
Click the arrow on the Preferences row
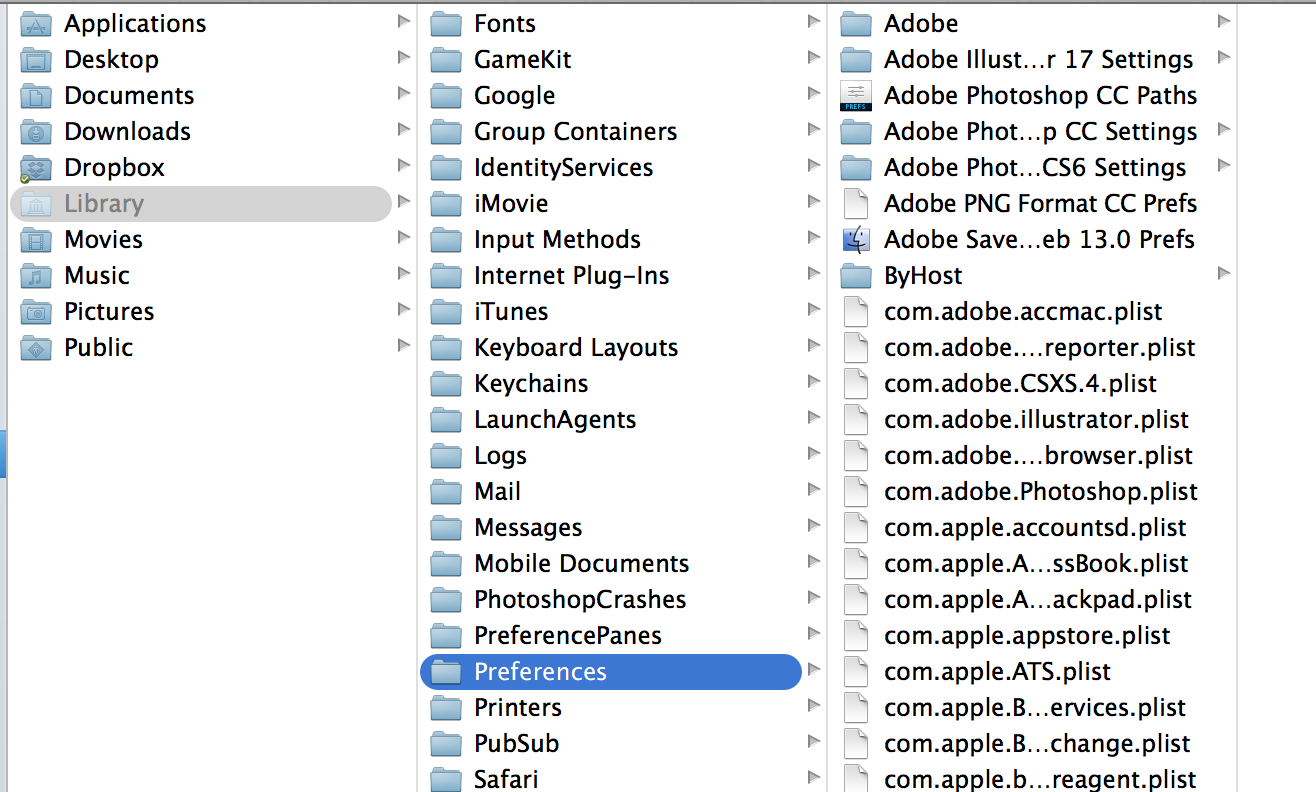814,670
